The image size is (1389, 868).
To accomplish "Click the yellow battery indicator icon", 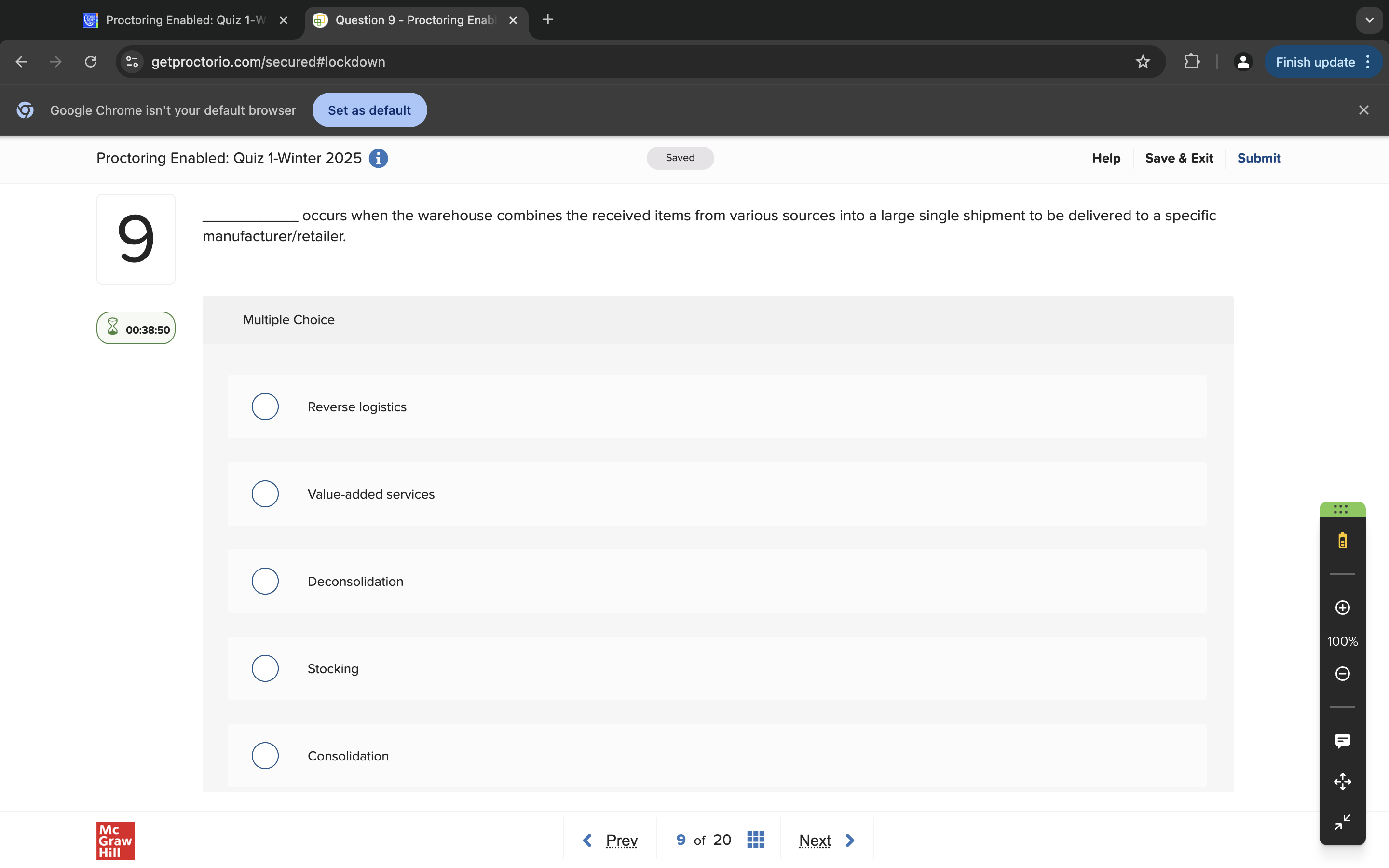I will [x=1342, y=540].
